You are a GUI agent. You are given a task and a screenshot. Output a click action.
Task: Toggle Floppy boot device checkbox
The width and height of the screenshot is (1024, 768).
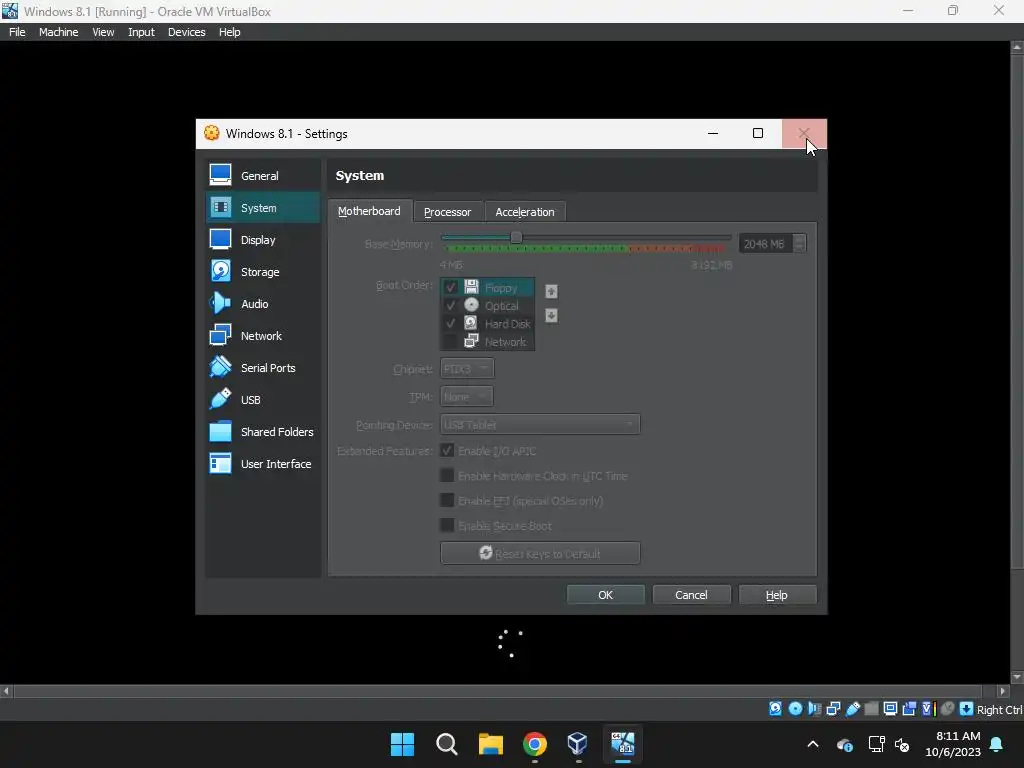pos(450,287)
